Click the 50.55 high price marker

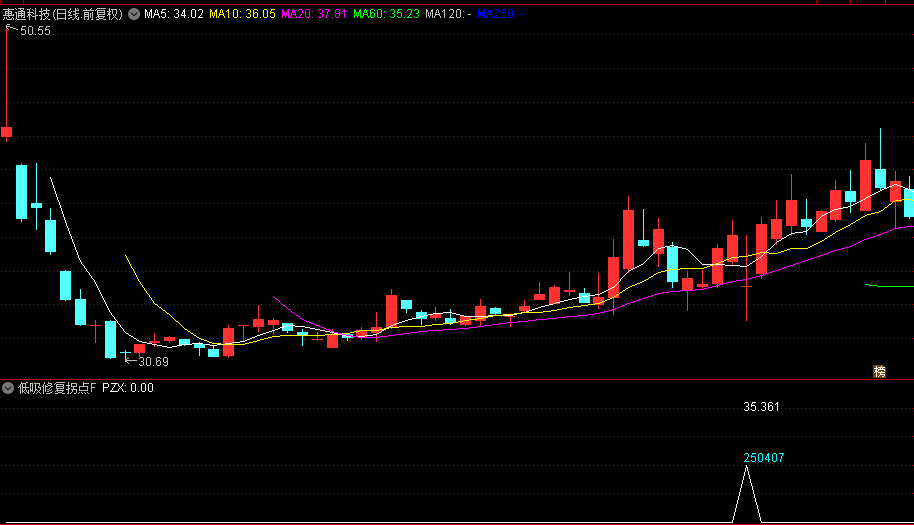tap(35, 31)
